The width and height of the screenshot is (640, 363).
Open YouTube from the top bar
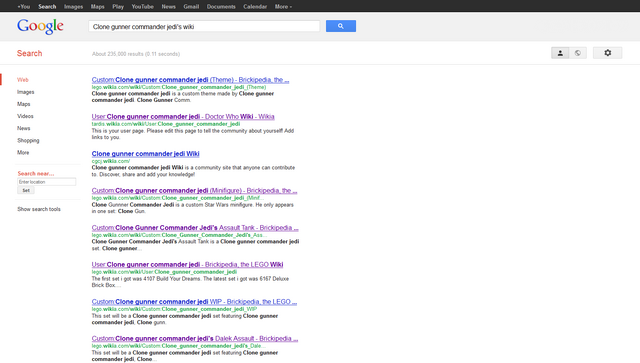(142, 7)
